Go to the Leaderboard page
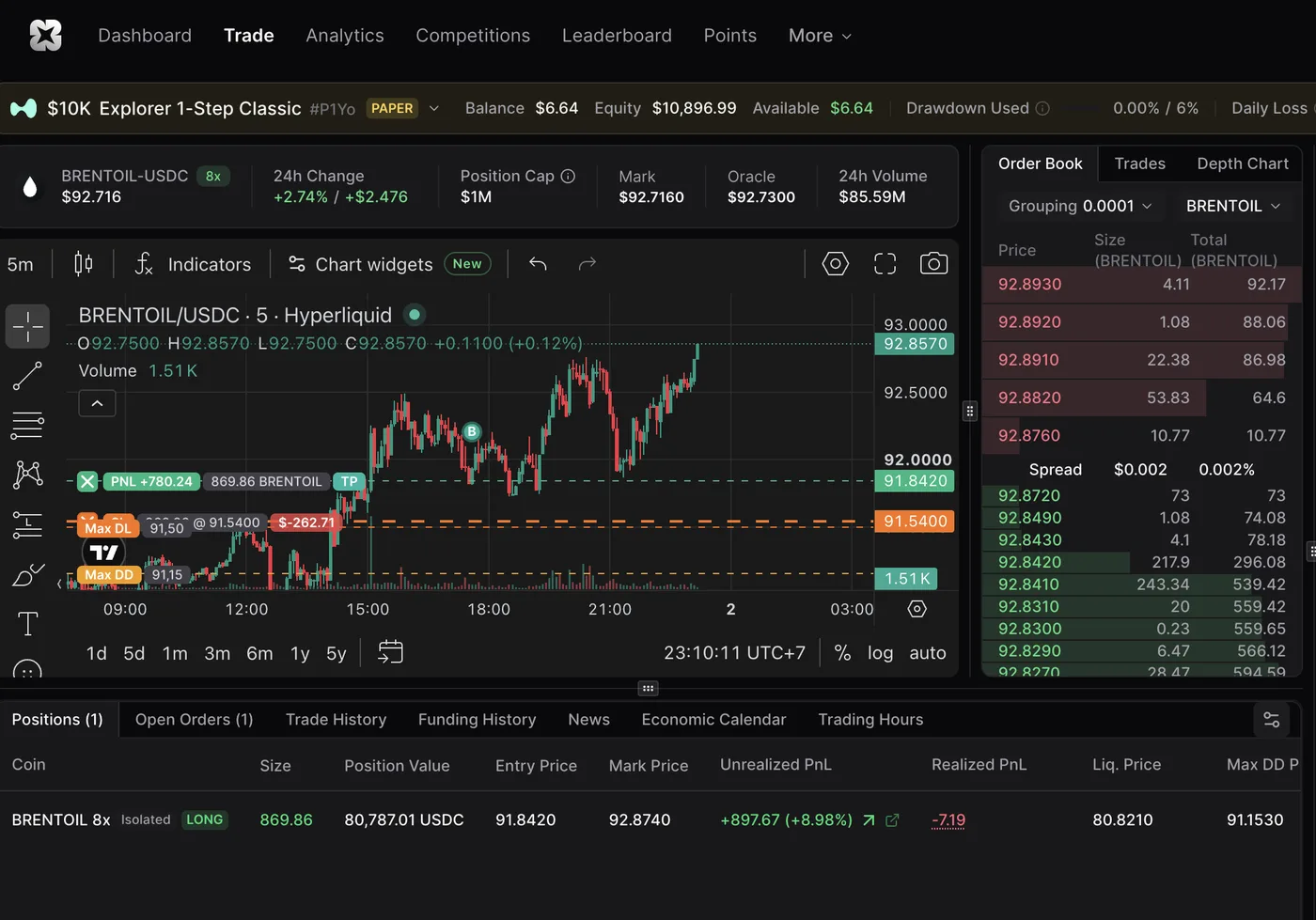Viewport: 1316px width, 920px height. point(617,36)
